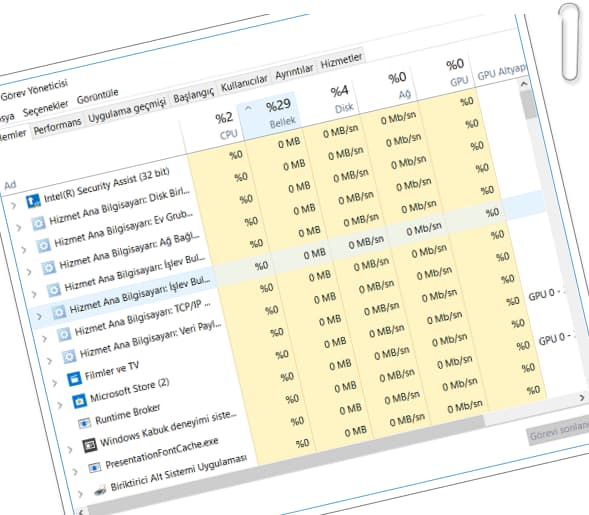Switch to the Hizmetler tab
Image resolution: width=589 pixels, height=515 pixels.
tap(341, 61)
